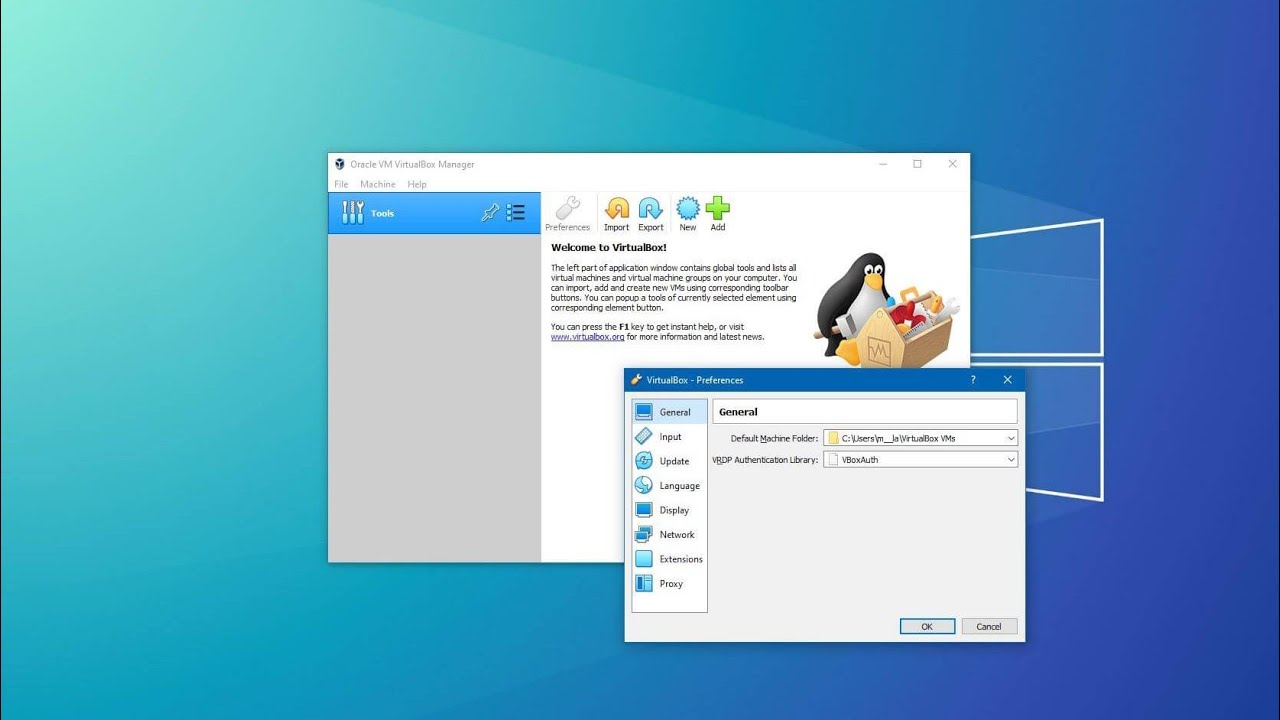Screen dimensions: 1280x720
Task: Follow the www.virtualbox.org link
Action: tap(587, 337)
